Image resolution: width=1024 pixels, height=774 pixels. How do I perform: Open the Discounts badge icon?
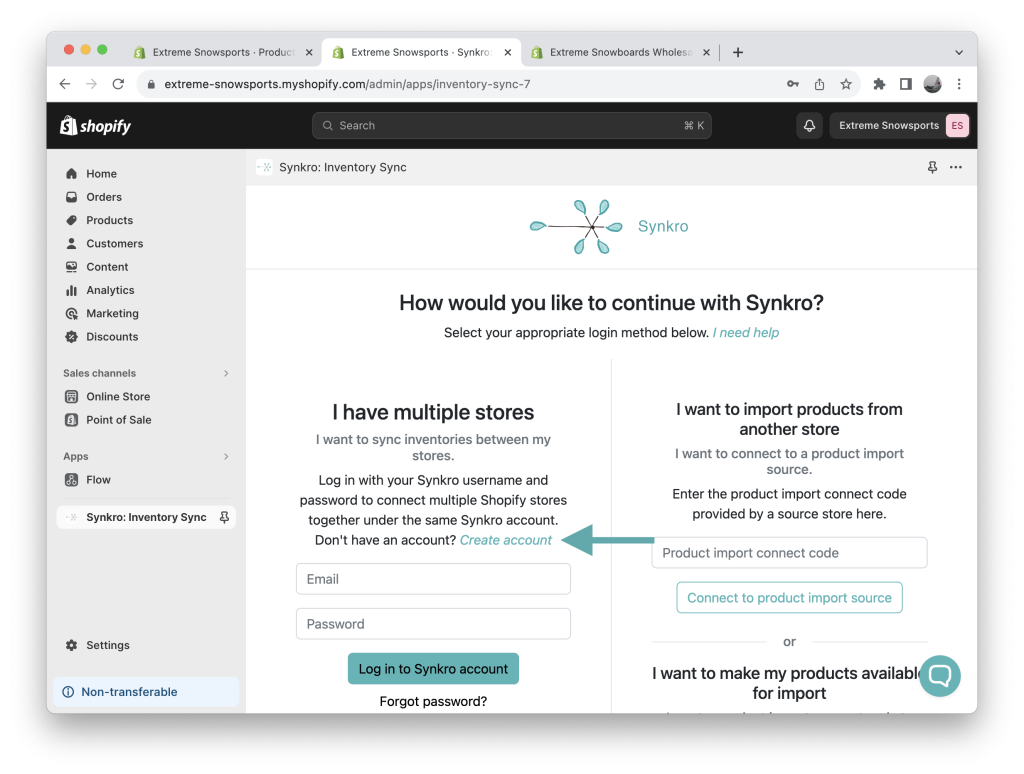tap(71, 336)
